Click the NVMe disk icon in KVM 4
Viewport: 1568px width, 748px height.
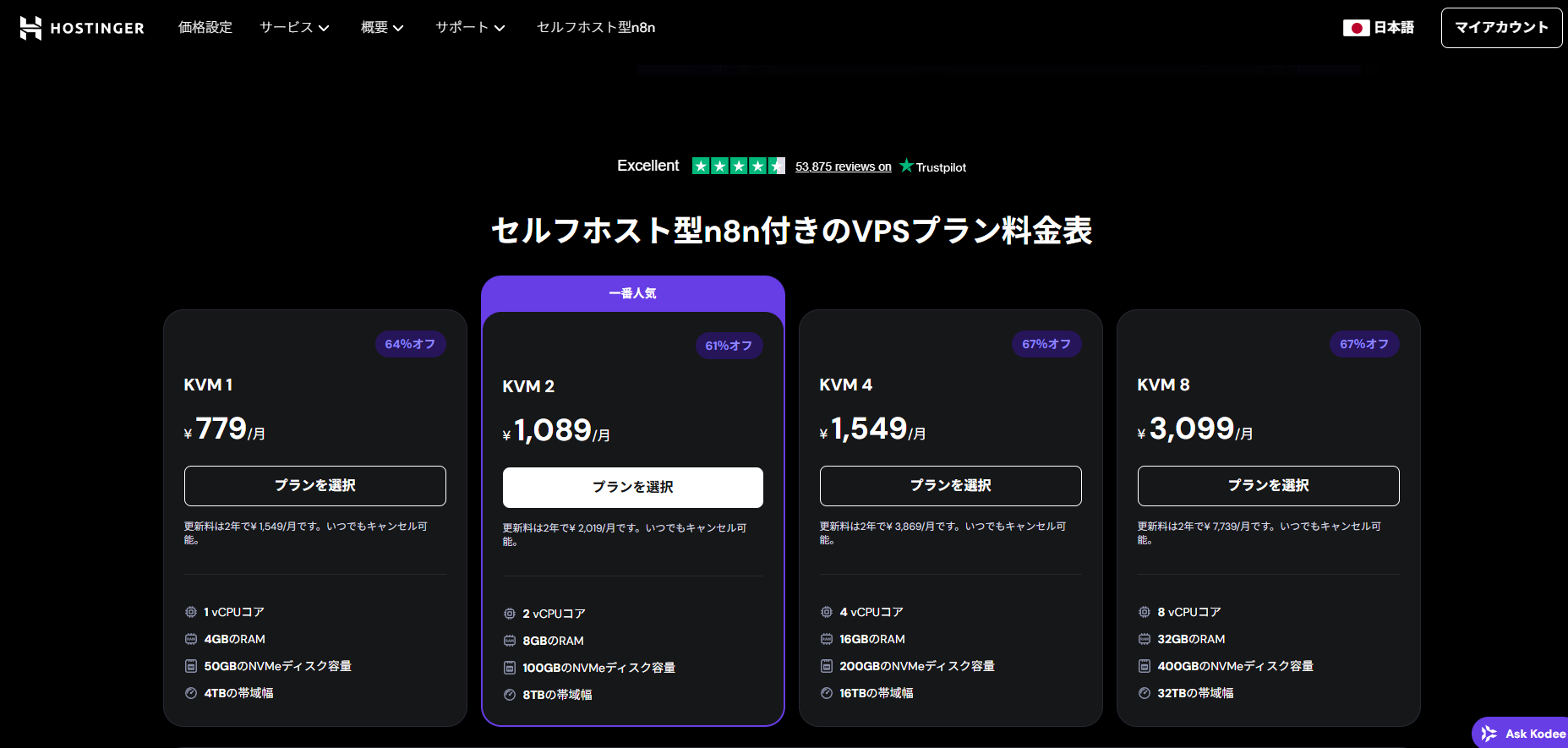tap(827, 666)
